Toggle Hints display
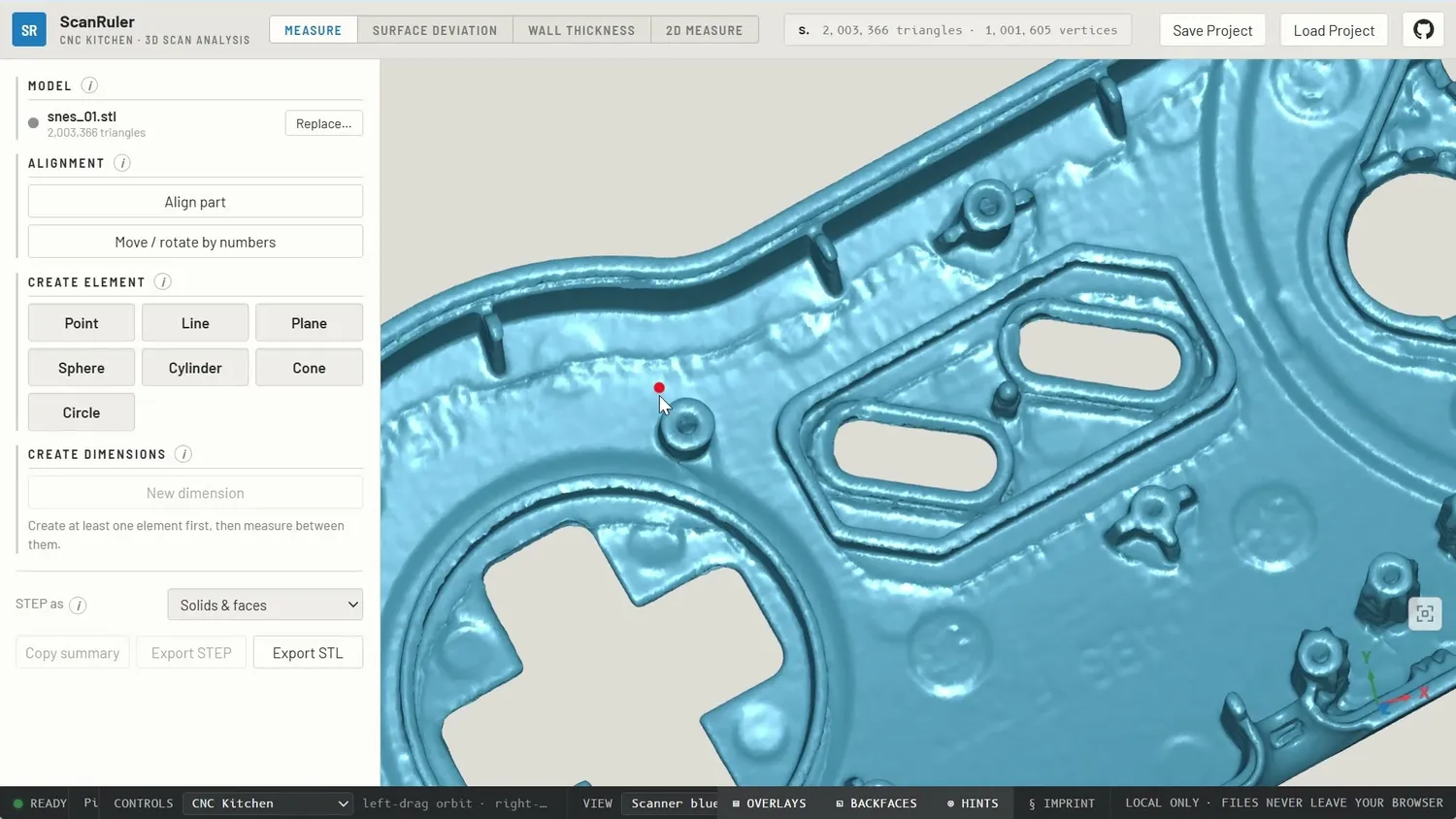1456x819 pixels. pyautogui.click(x=972, y=803)
